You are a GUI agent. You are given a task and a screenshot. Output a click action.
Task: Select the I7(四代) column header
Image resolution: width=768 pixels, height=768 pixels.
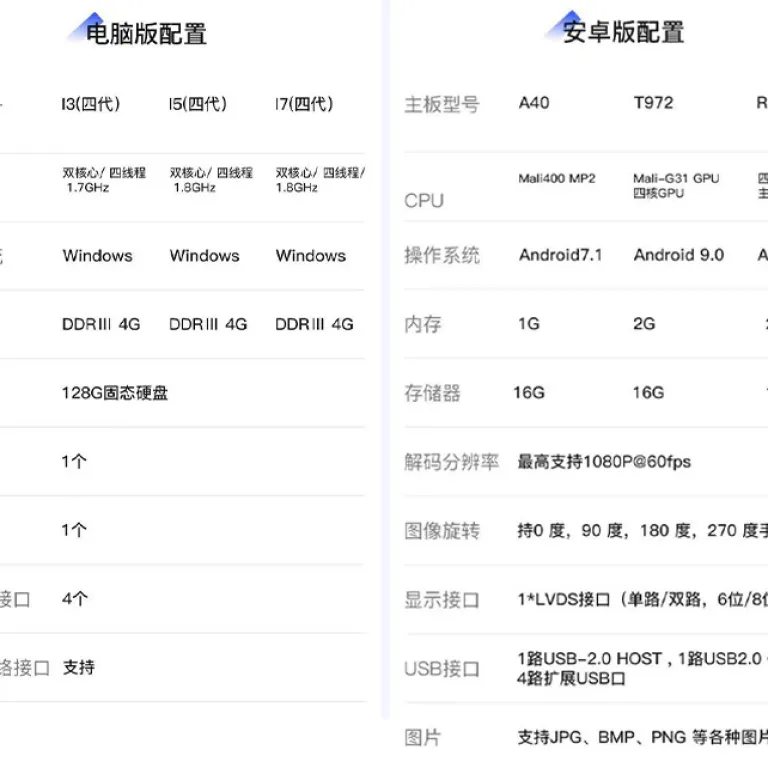tap(304, 104)
